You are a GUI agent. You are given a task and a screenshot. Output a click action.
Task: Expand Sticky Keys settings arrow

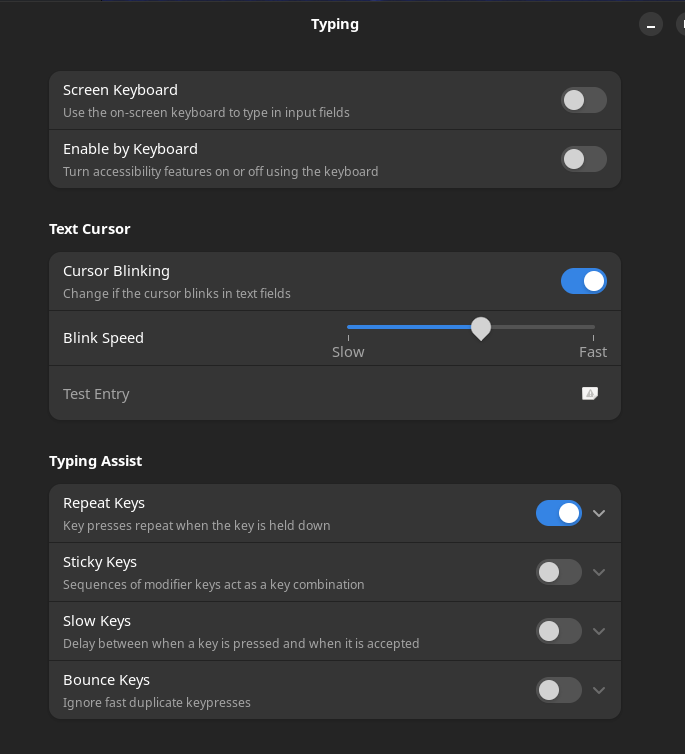click(599, 572)
